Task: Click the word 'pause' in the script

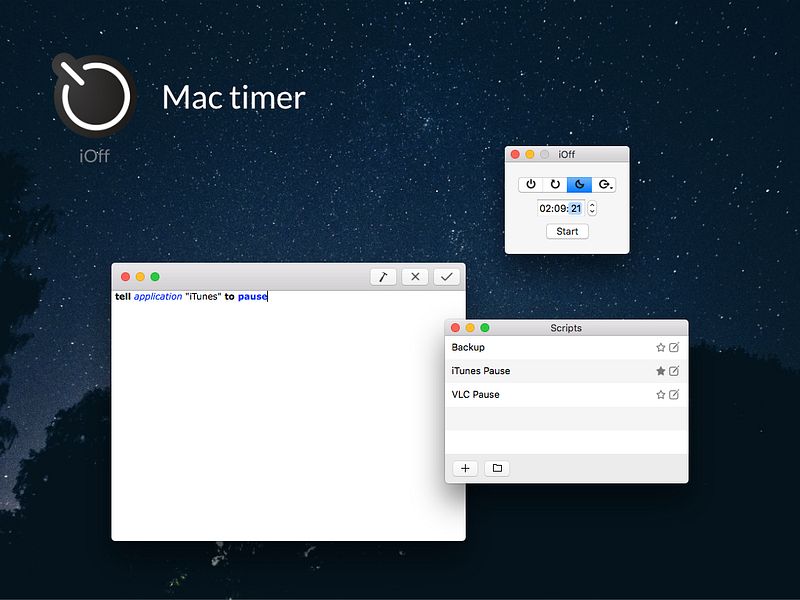Action: [x=253, y=296]
